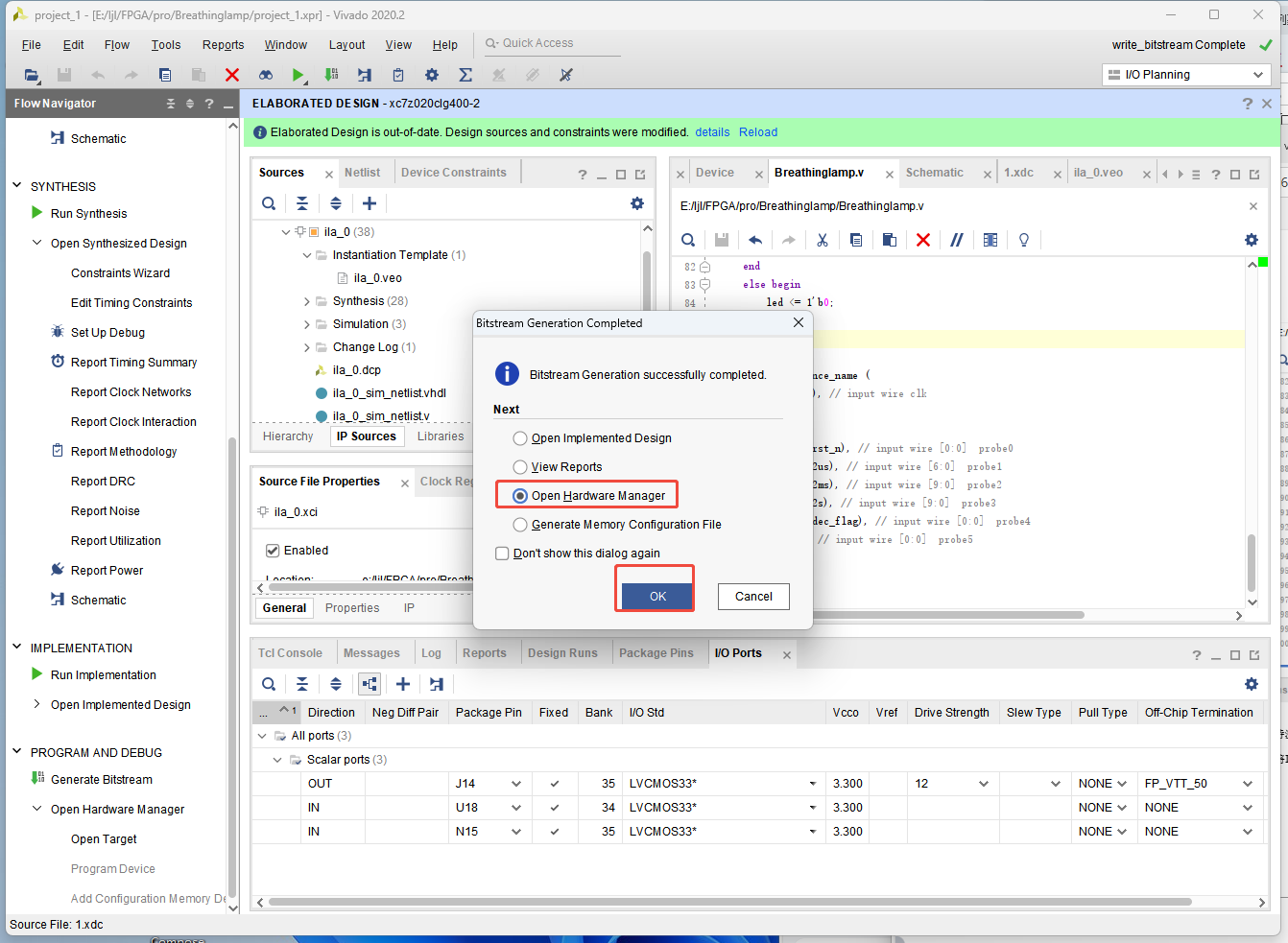
Task: Click the Run Synthesis green arrow toolbar icon
Action: pos(298,75)
